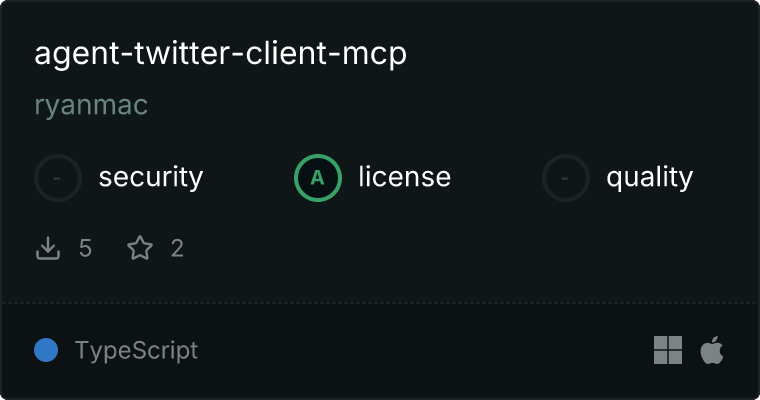This screenshot has height=400, width=760.
Task: Click the download count 5
Action: (x=85, y=248)
